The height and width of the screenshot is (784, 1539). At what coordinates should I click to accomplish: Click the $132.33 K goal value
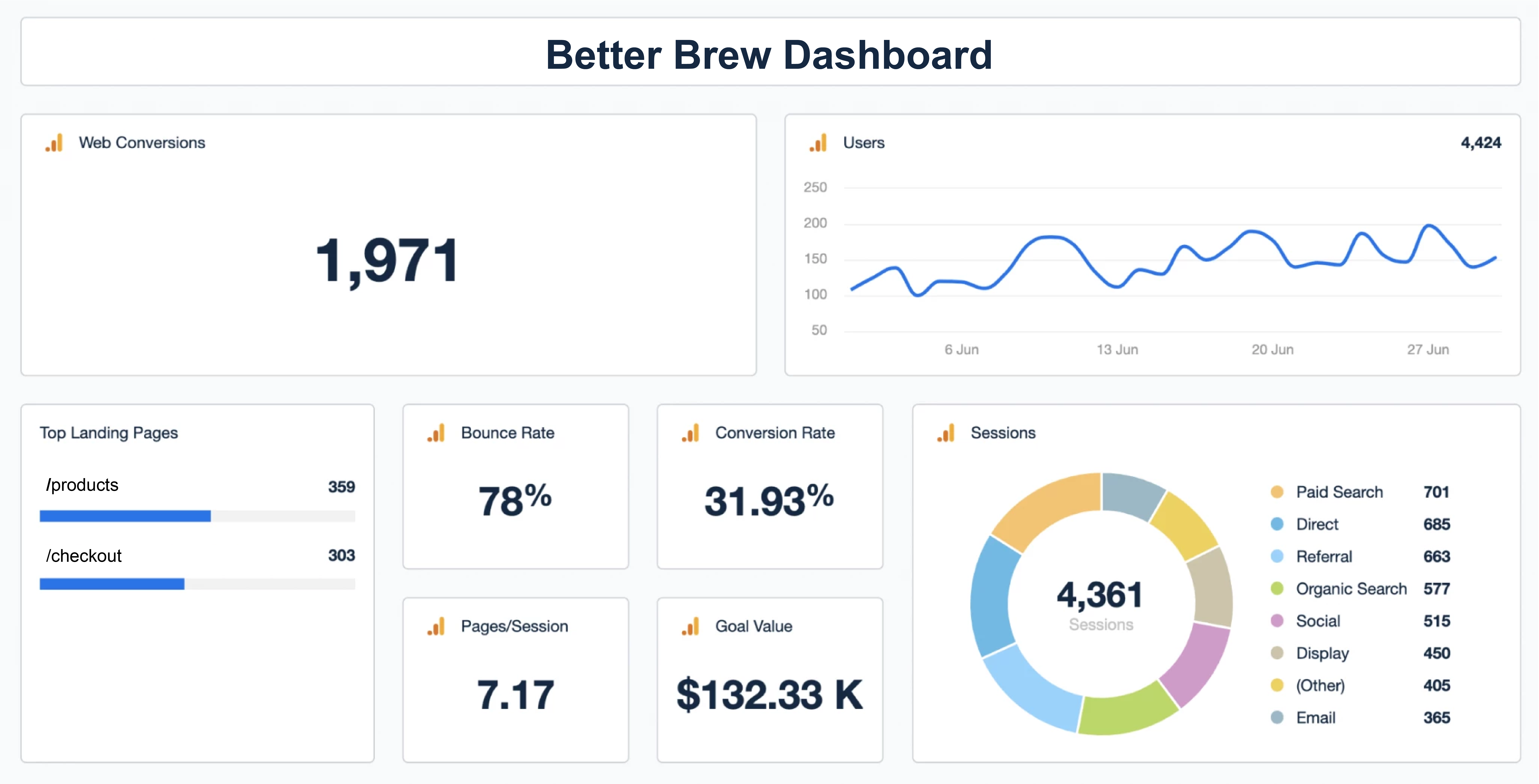(x=769, y=695)
